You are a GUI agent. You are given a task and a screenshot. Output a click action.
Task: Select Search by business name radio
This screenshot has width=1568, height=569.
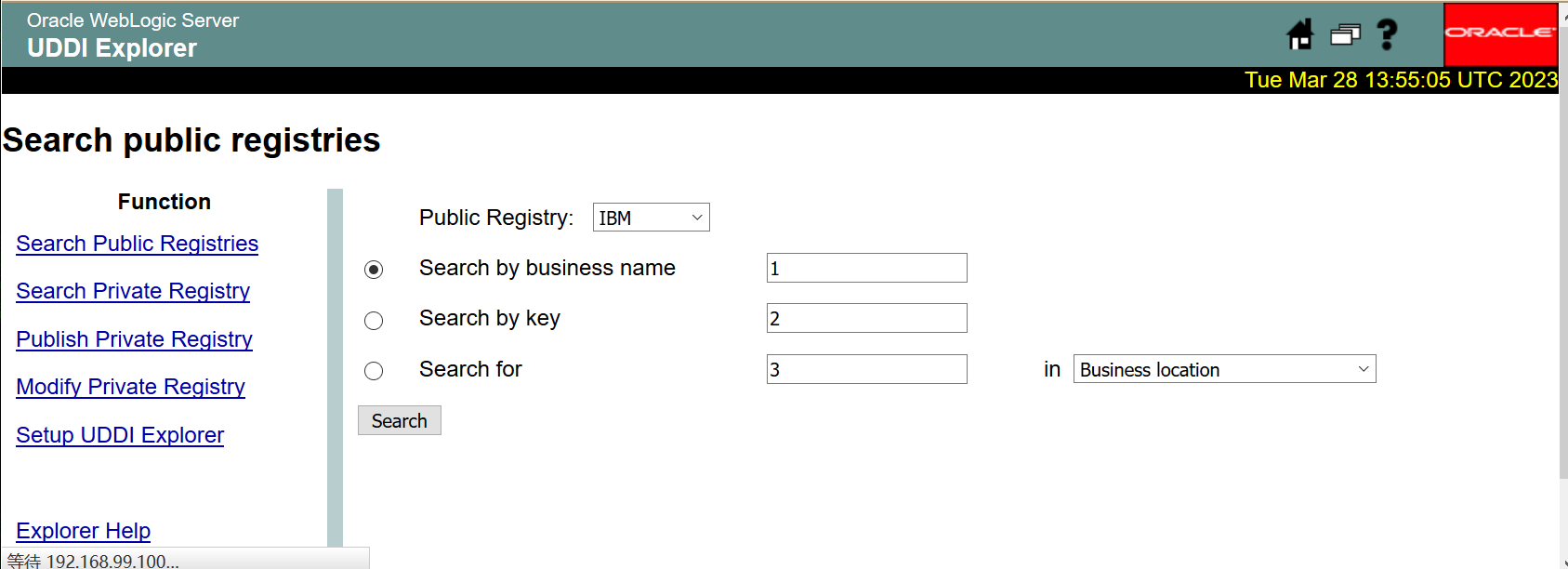[374, 270]
